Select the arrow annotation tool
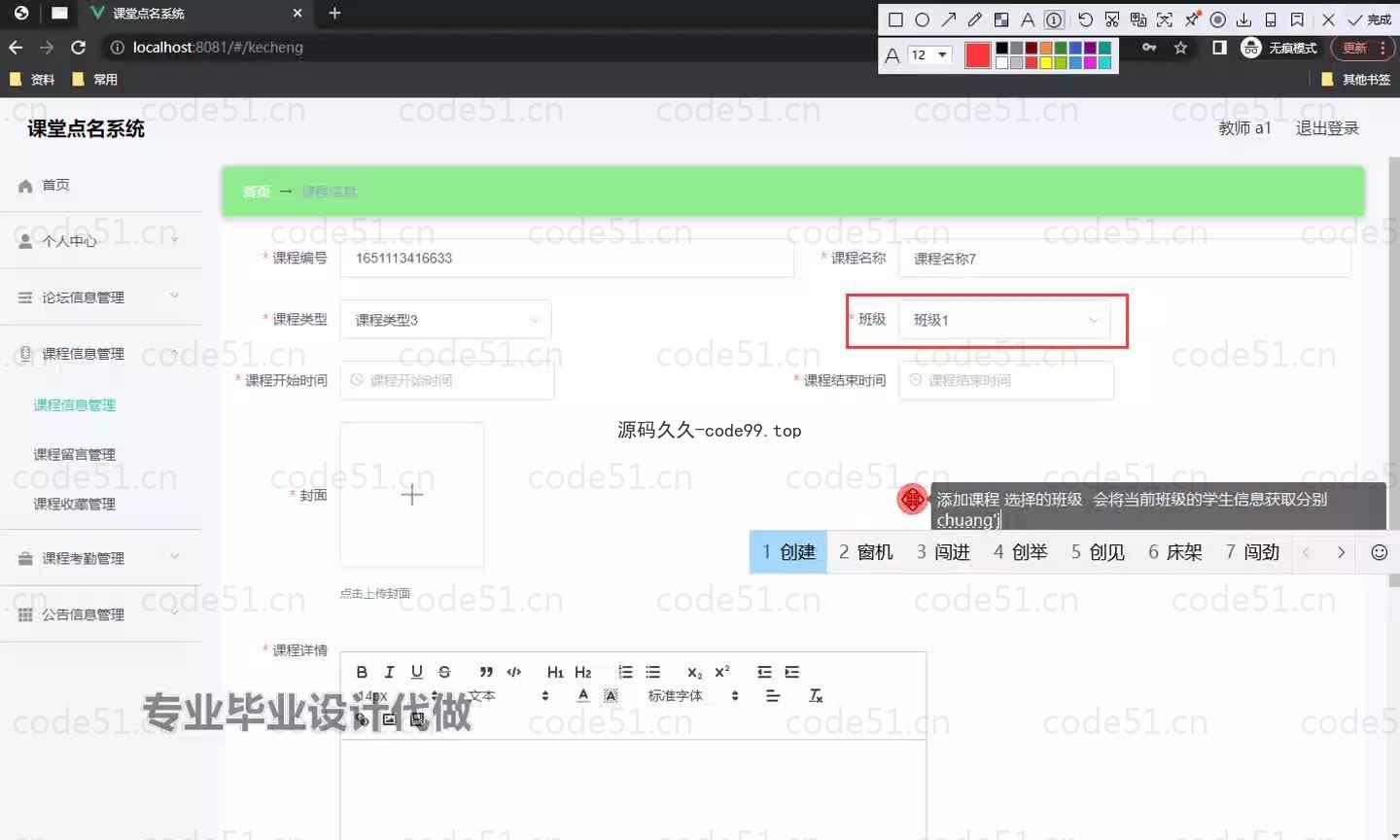The width and height of the screenshot is (1400, 840). [x=948, y=19]
